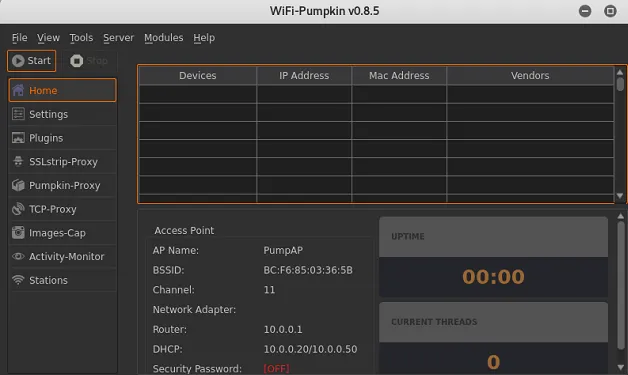Sort by the Mac Address column header
Screen dimensions: 628x375
(x=399, y=75)
